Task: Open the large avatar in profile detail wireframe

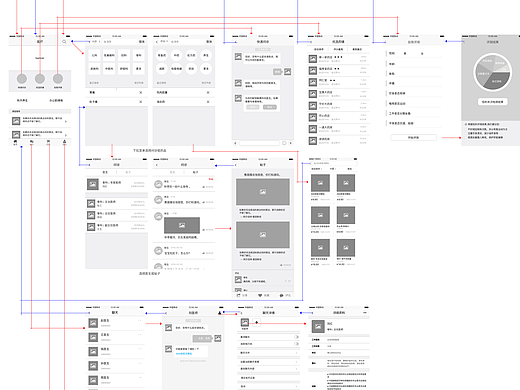Action: click(318, 327)
